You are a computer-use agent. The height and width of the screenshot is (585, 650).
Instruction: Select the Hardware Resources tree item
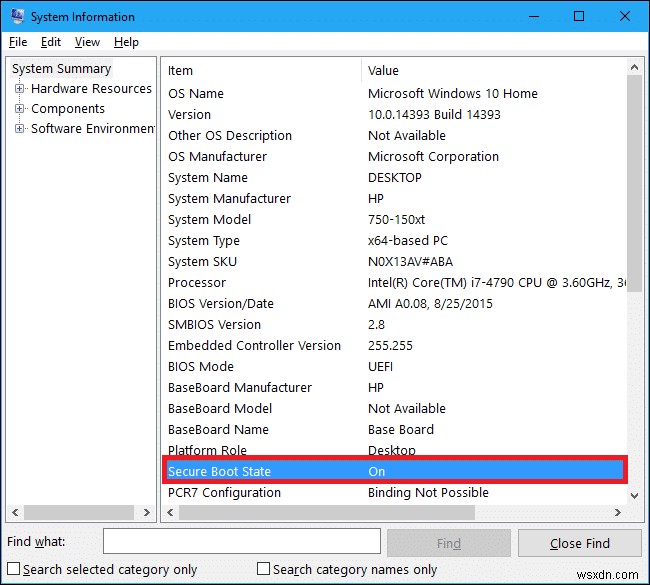point(91,88)
